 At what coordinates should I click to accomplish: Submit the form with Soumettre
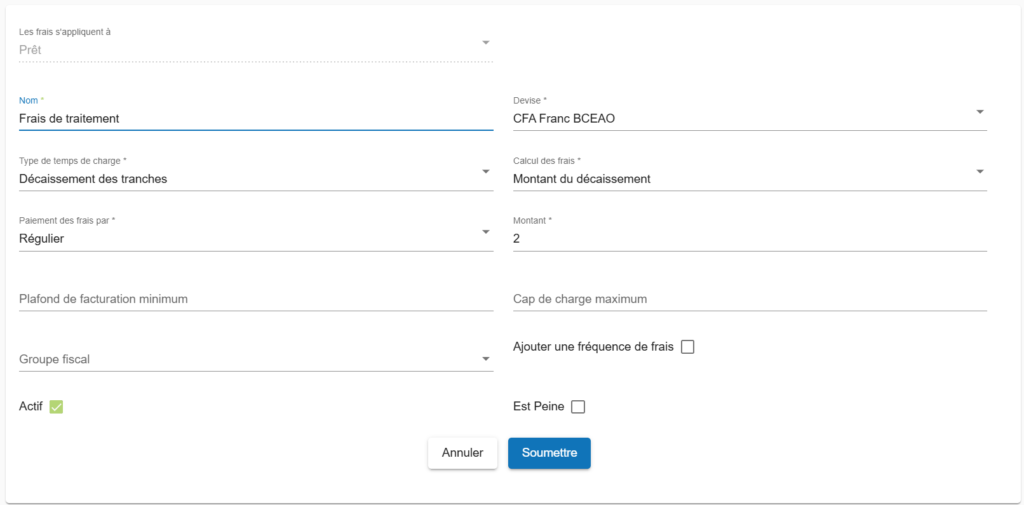[549, 453]
